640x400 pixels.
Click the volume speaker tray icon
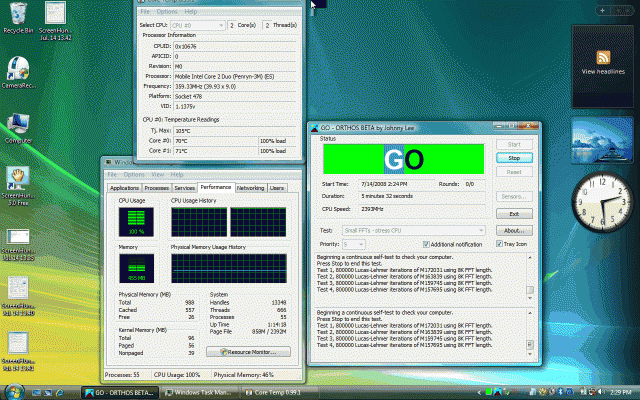(601, 392)
